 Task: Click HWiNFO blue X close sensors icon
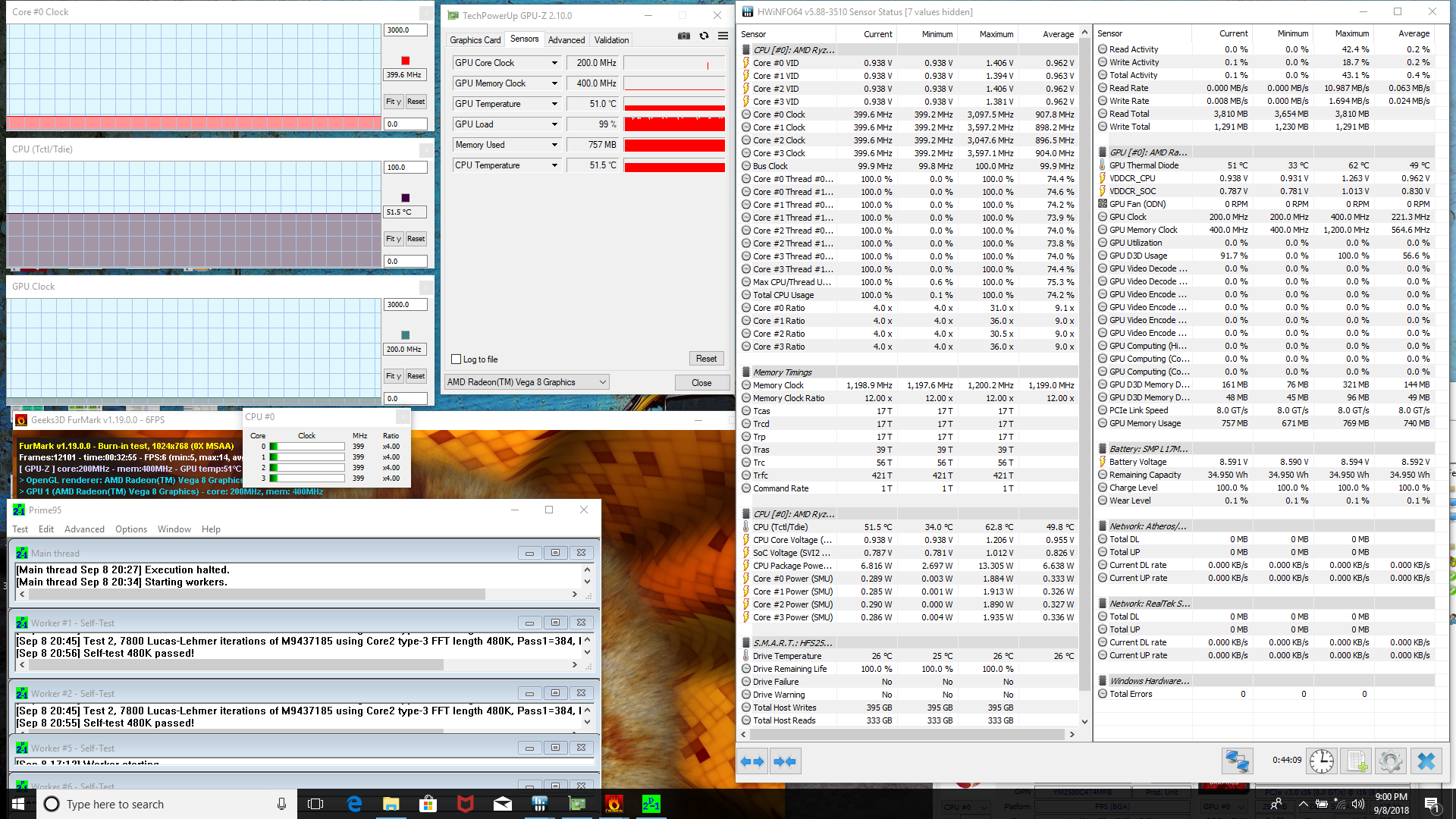click(1426, 761)
